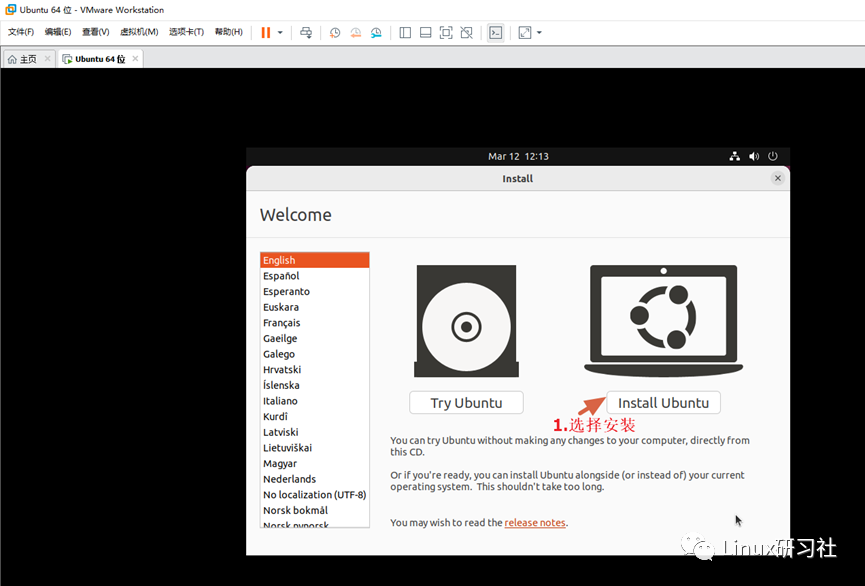Image resolution: width=865 pixels, height=586 pixels.
Task: Select Hrvatski in the language list
Action: (x=314, y=370)
